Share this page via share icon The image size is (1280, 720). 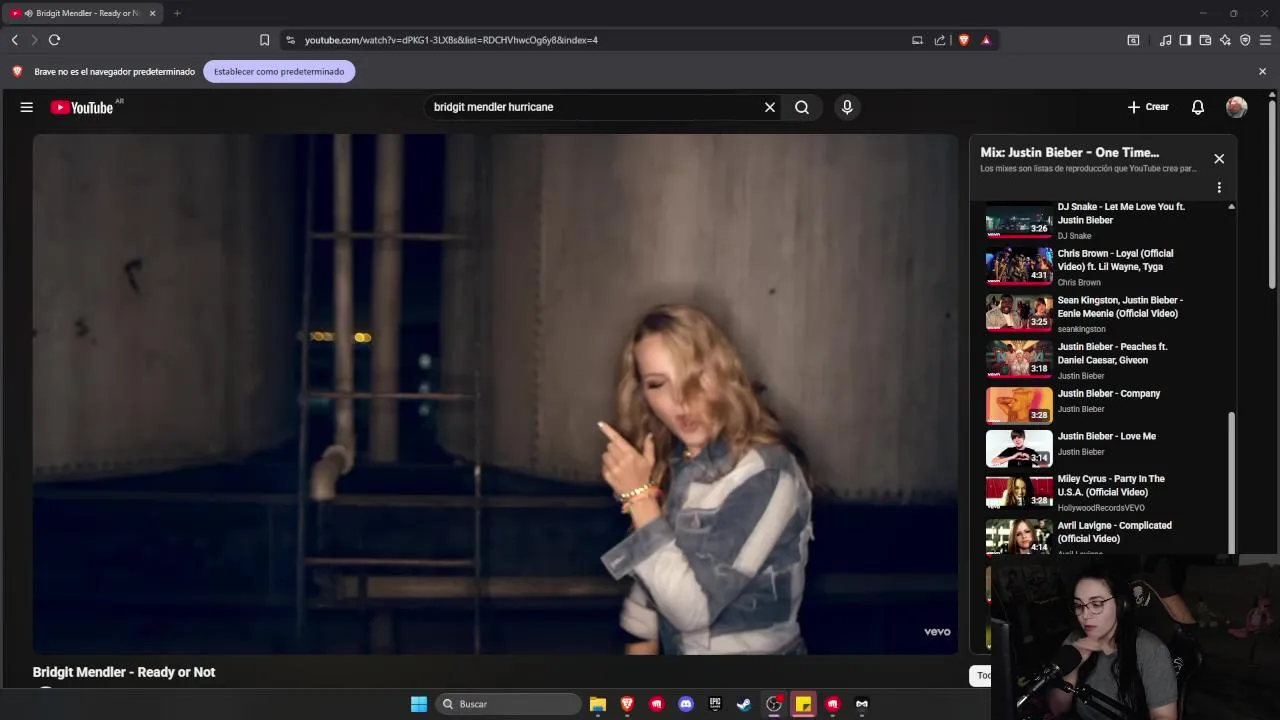(940, 40)
